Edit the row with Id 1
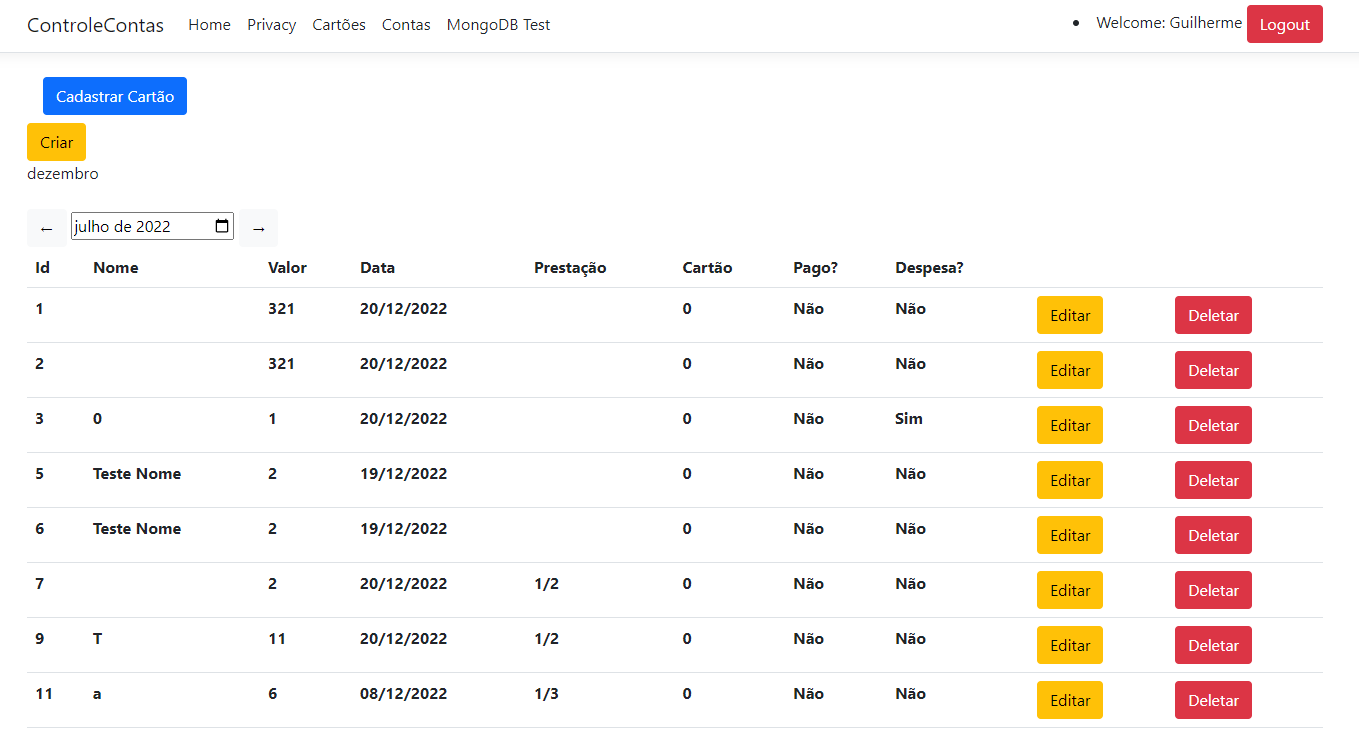The image size is (1359, 747). click(1070, 315)
